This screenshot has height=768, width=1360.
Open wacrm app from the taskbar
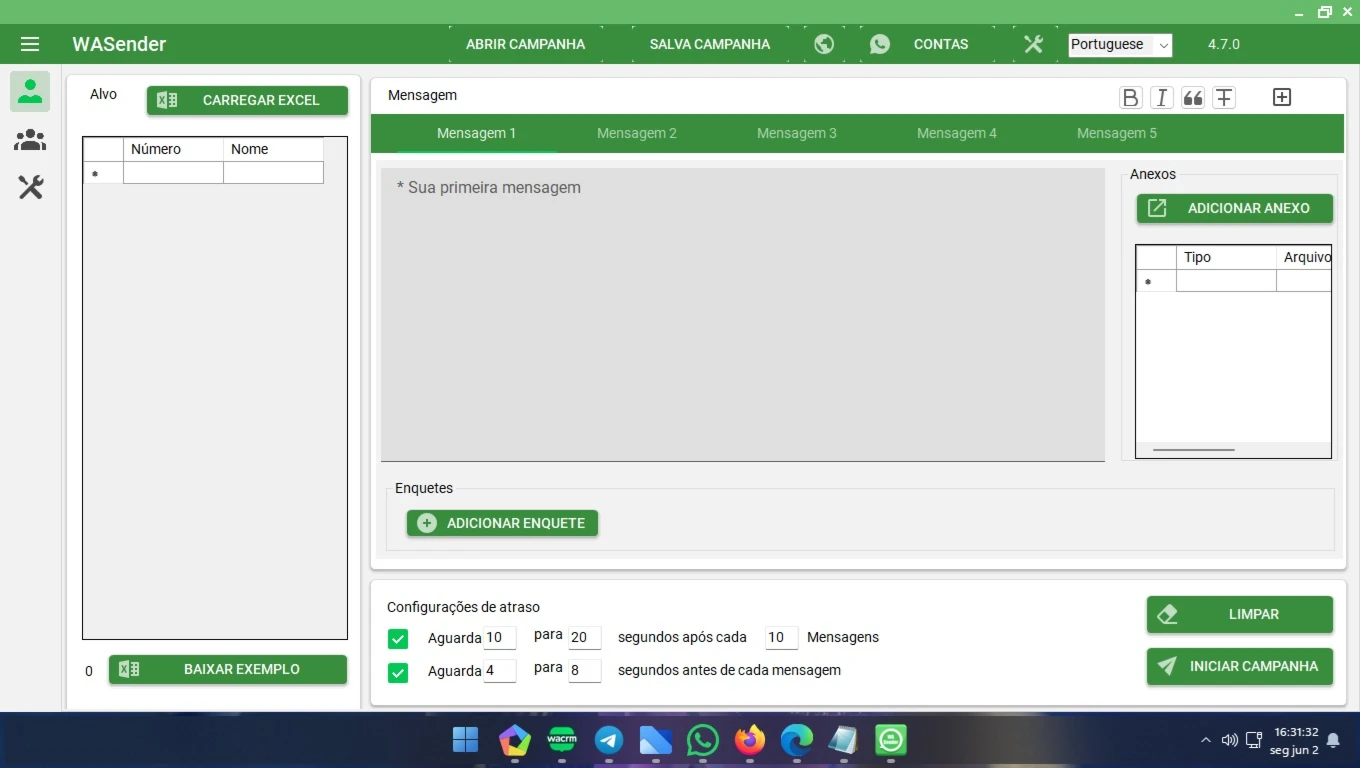562,740
